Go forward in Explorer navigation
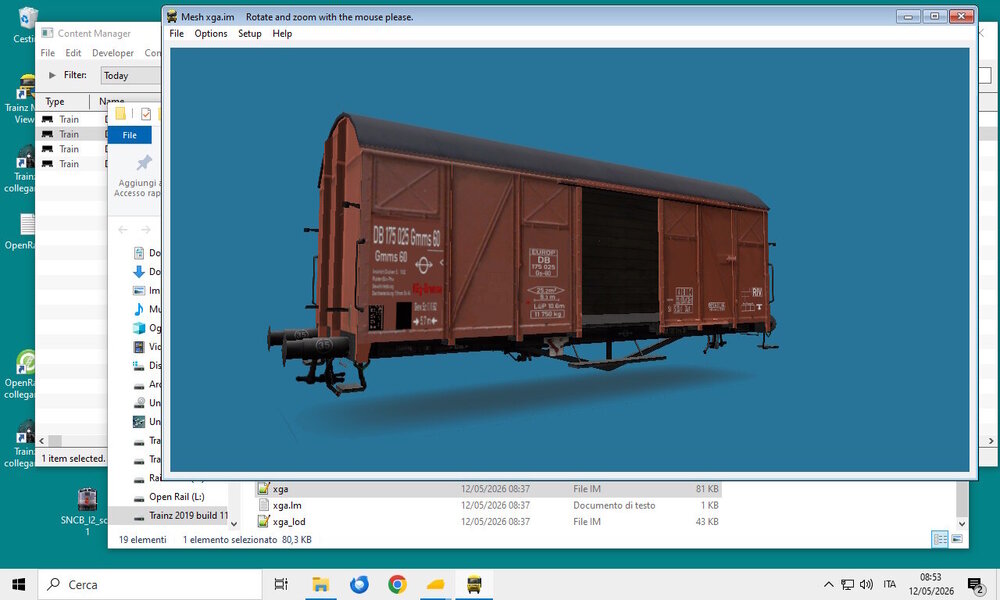 (x=146, y=230)
